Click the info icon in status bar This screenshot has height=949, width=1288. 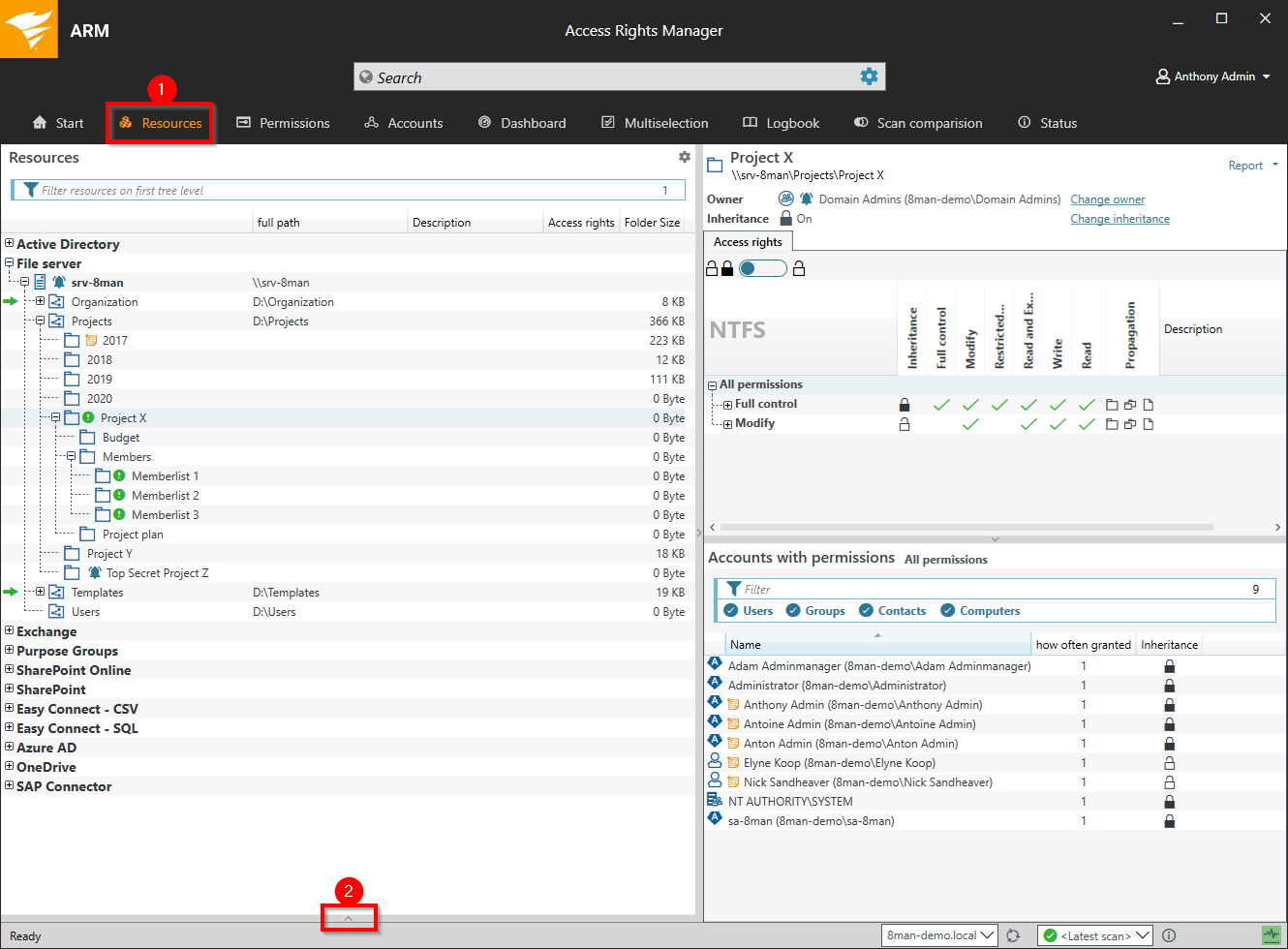[1169, 935]
